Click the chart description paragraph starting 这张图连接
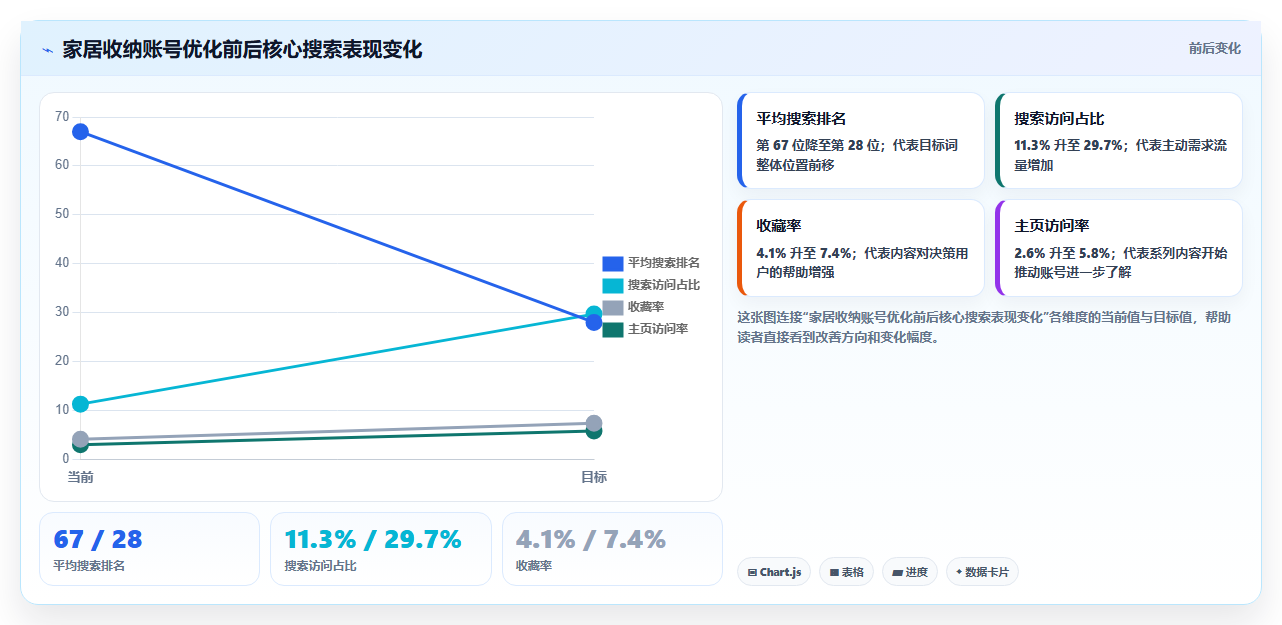Screen dimensions: 1282x625 984,327
